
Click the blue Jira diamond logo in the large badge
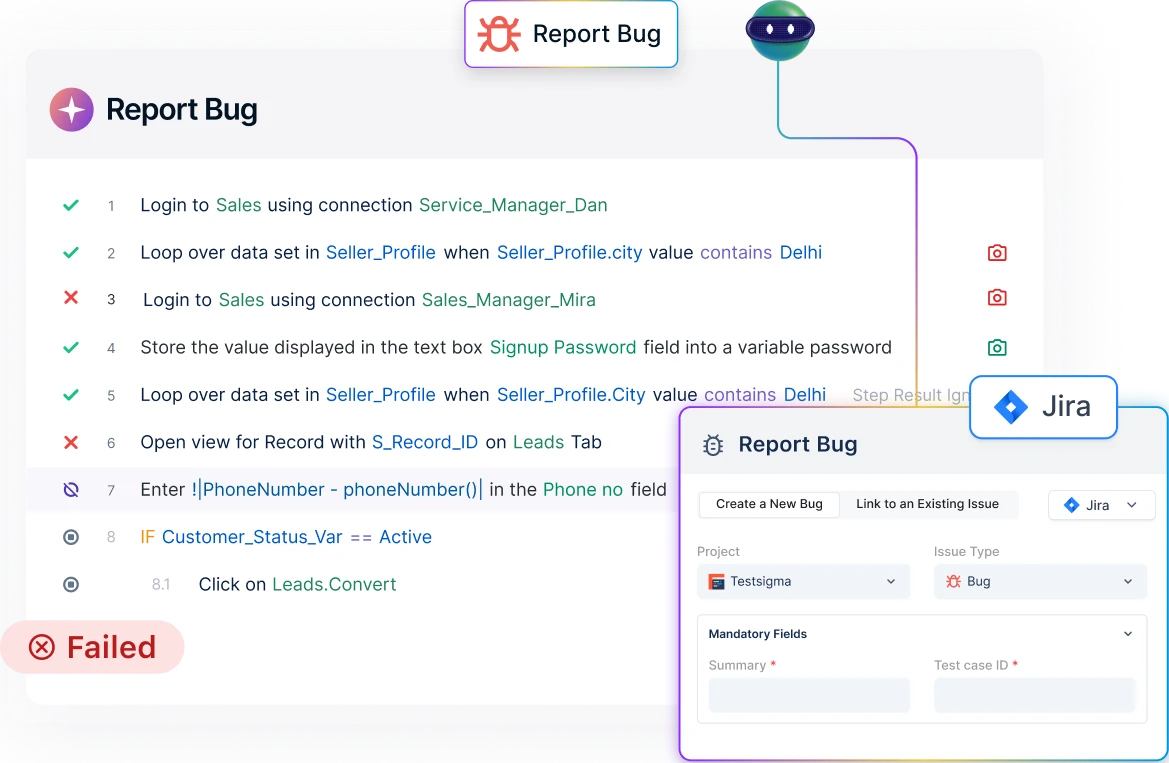pyautogui.click(x=1011, y=407)
